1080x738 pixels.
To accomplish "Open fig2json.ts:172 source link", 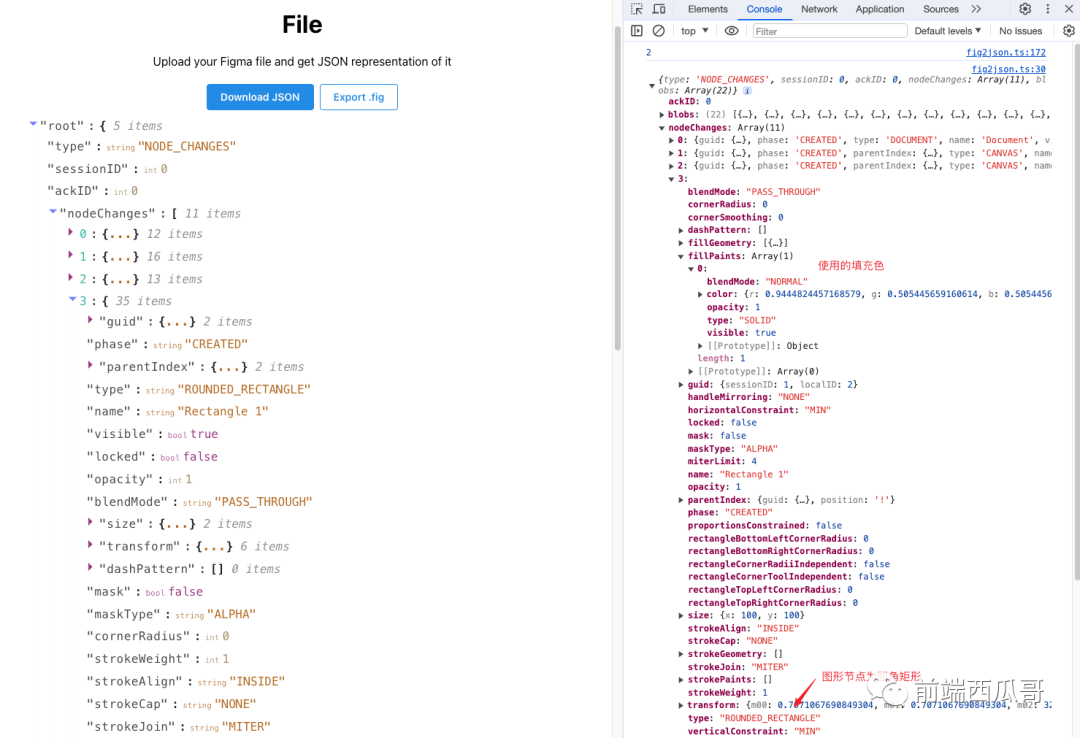I will (1006, 52).
